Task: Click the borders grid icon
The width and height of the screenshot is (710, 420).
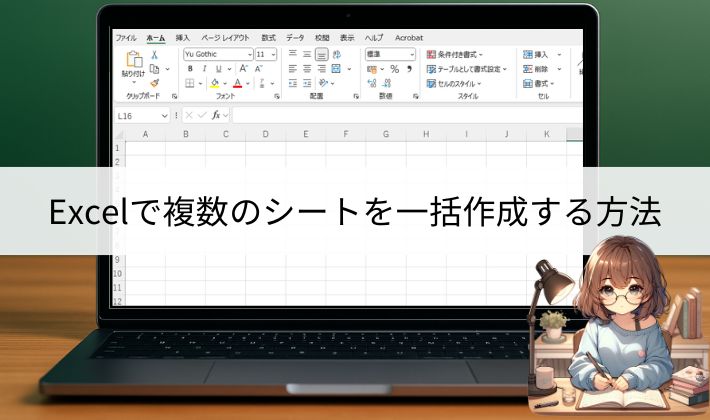Action: coord(190,83)
